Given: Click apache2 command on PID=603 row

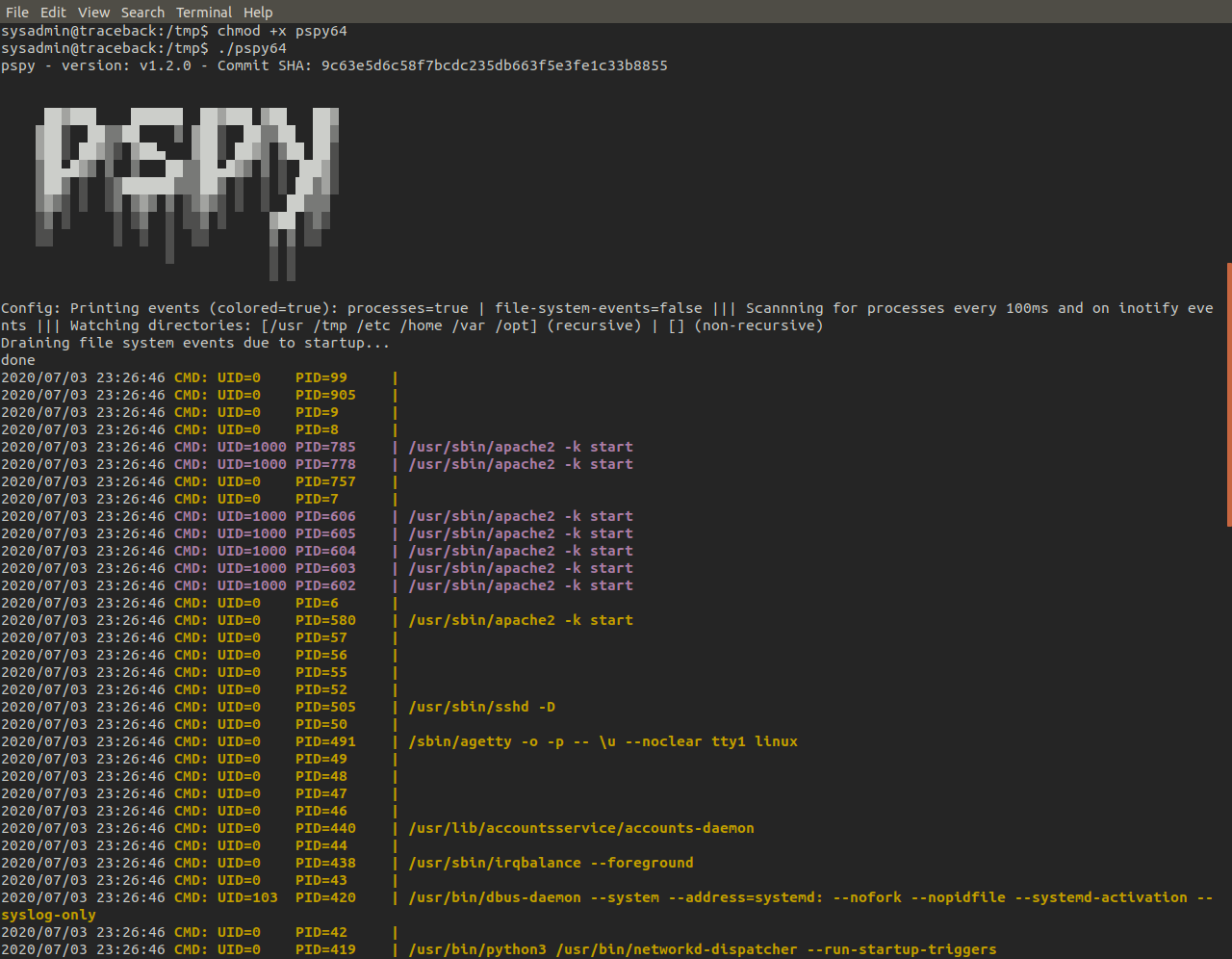Looking at the screenshot, I should click(x=521, y=568).
